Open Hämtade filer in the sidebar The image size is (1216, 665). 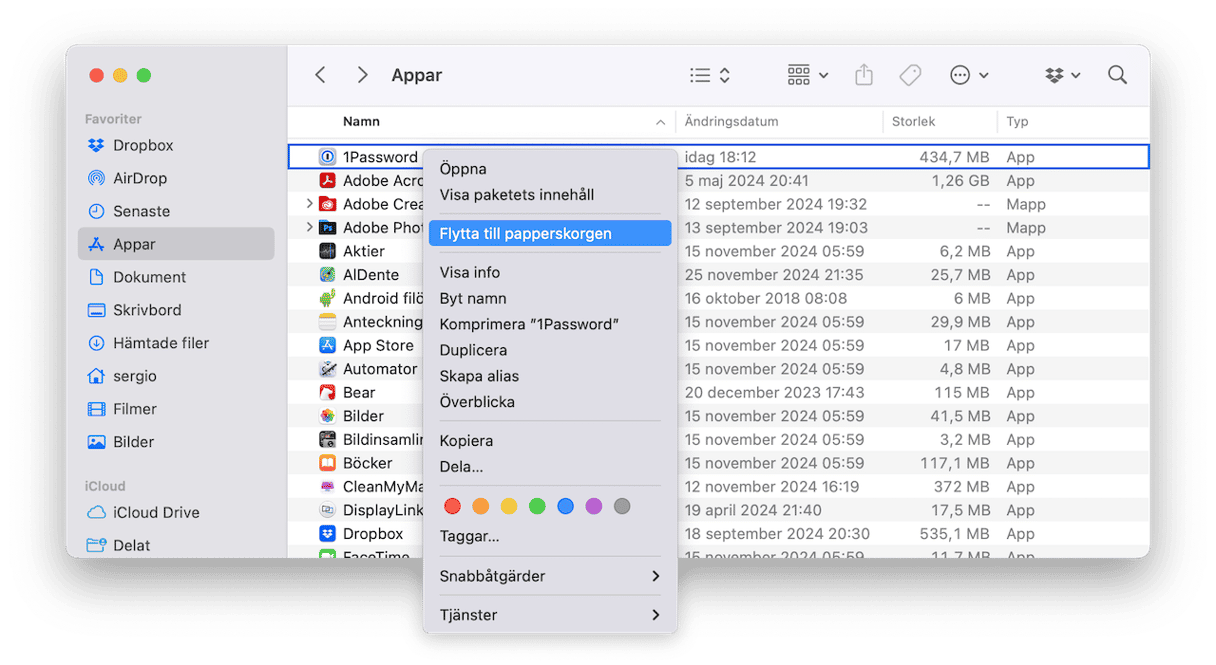pos(176,343)
